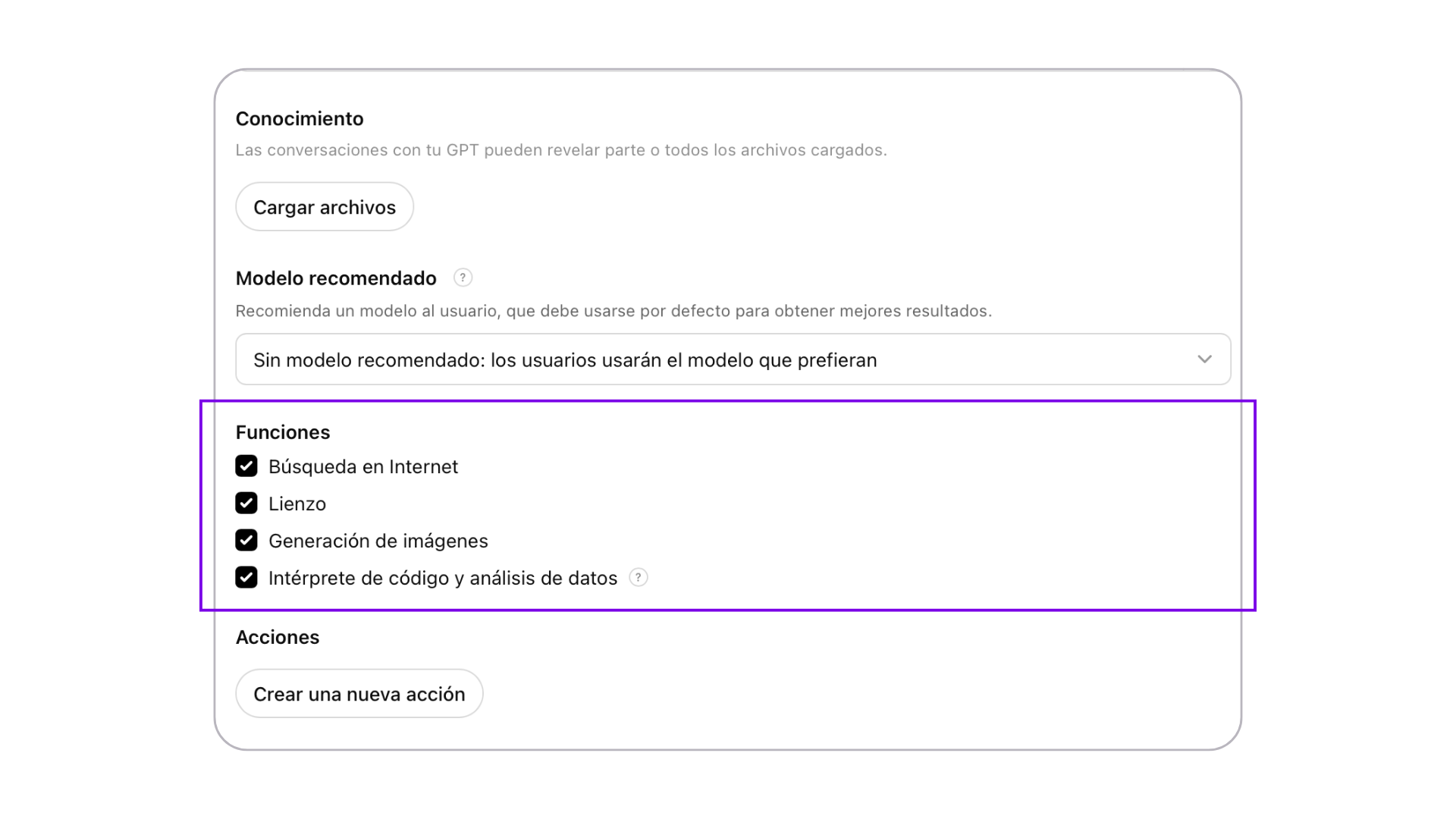Click the Conocimiento description text
The width and height of the screenshot is (1456, 819).
561,150
